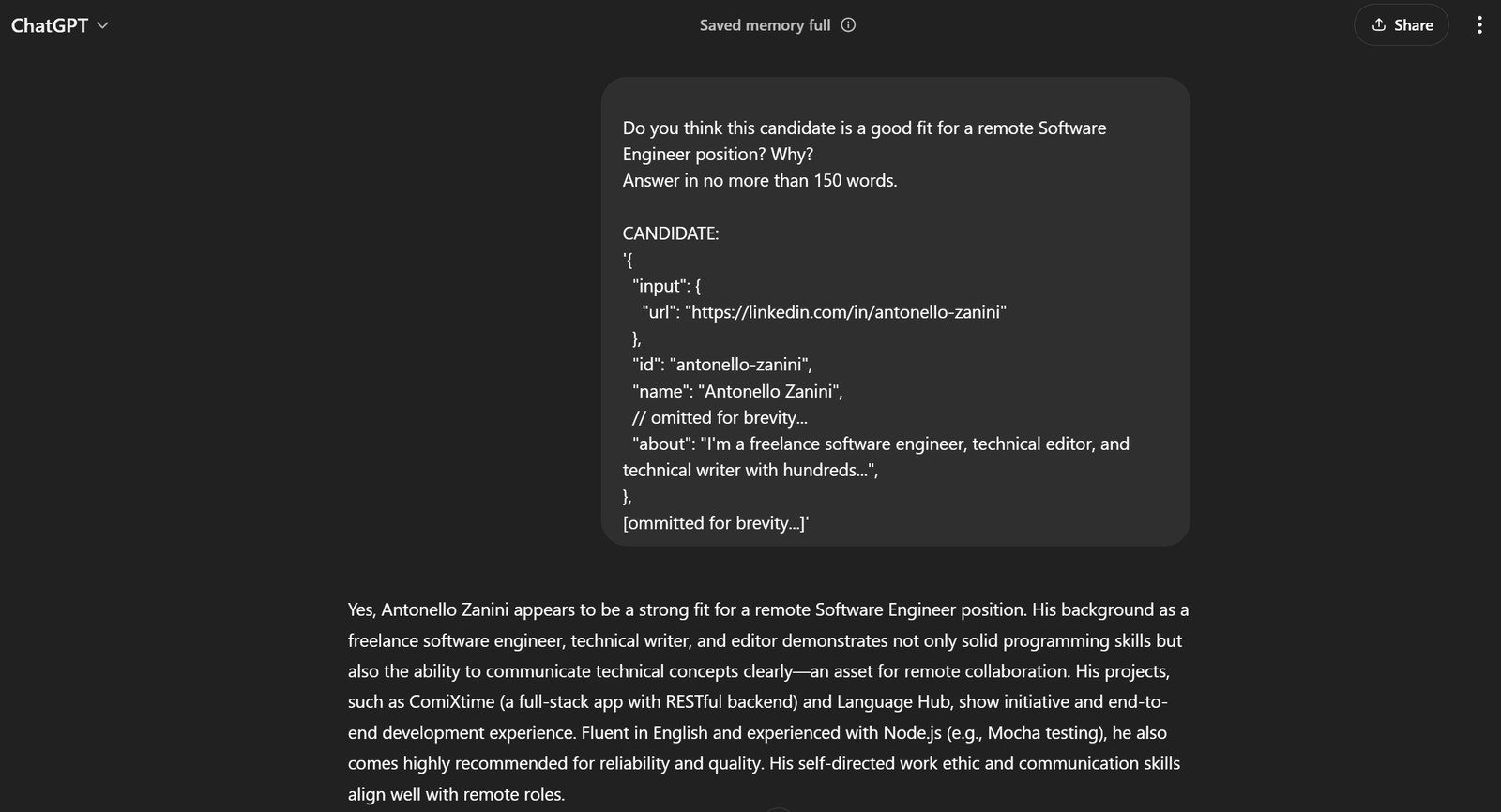Click the Share button
The width and height of the screenshot is (1501, 812).
[x=1402, y=24]
